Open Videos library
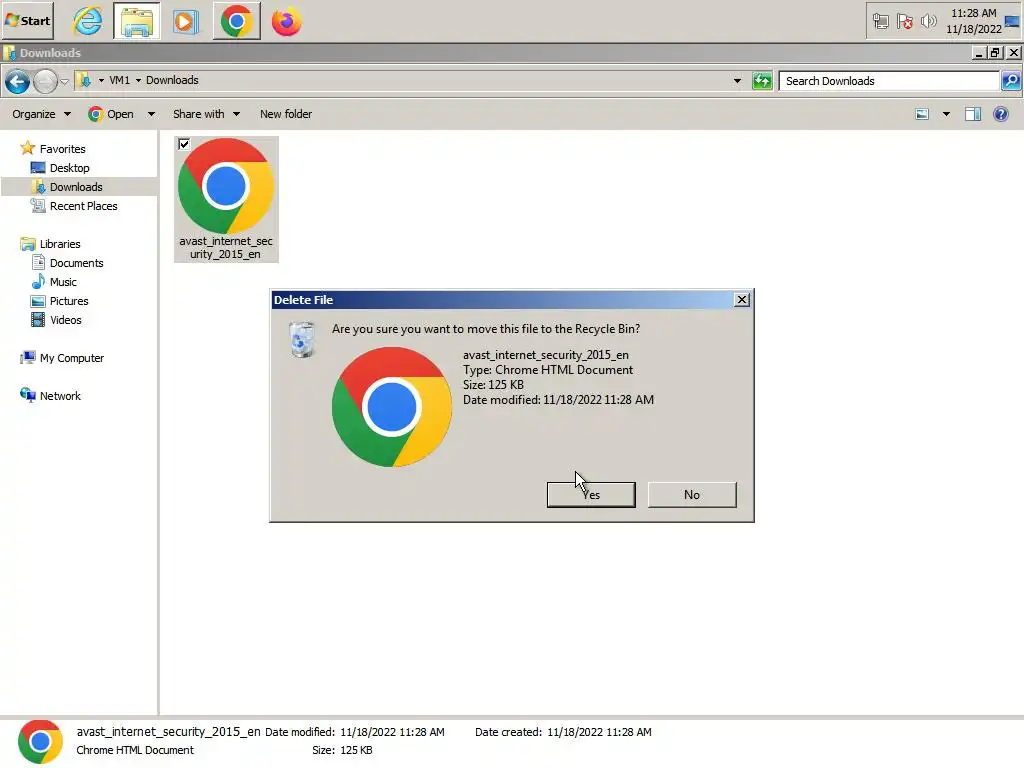This screenshot has height=768, width=1024. pos(65,319)
